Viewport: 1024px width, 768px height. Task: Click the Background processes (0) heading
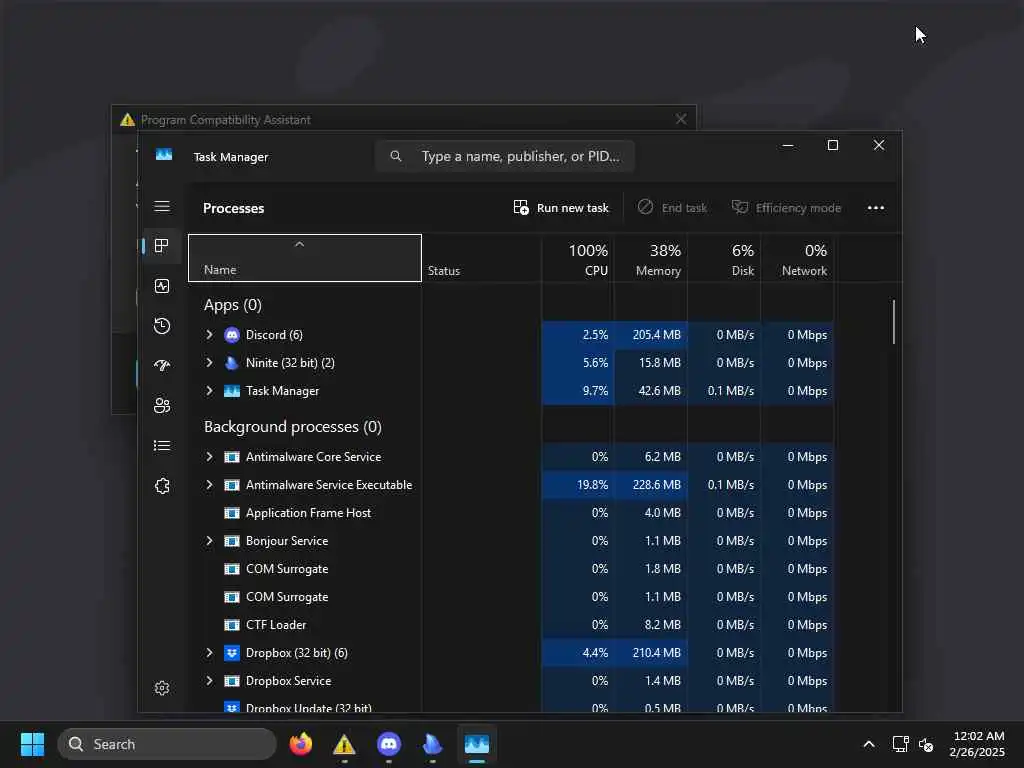click(293, 426)
